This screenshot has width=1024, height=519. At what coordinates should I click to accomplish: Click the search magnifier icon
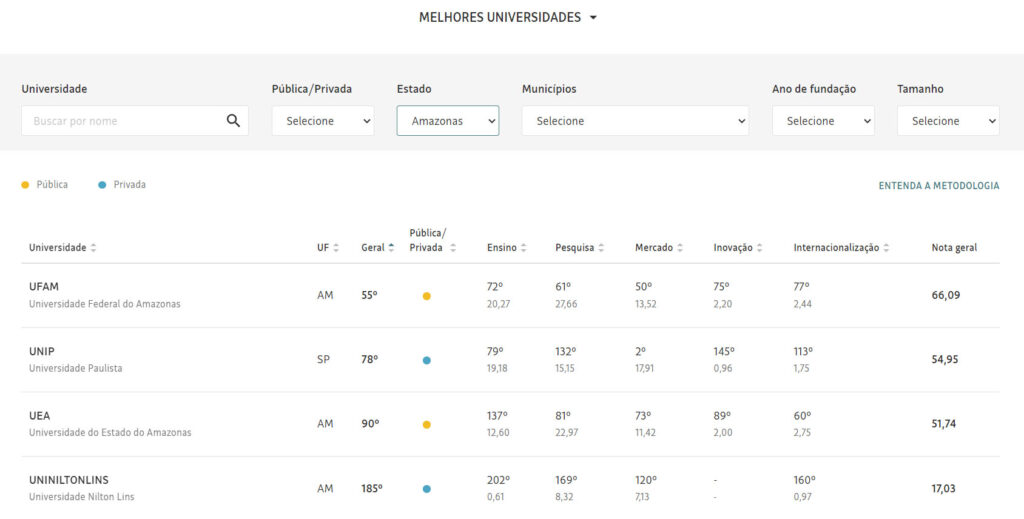[233, 121]
